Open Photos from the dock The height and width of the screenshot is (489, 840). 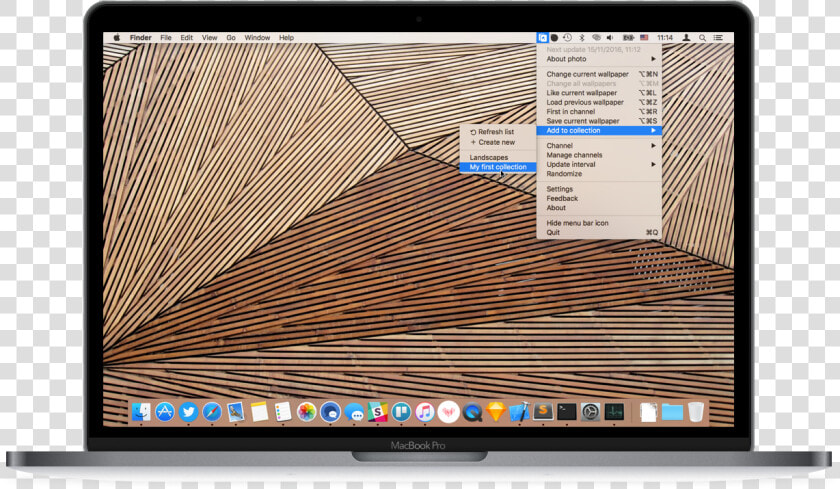(x=306, y=412)
